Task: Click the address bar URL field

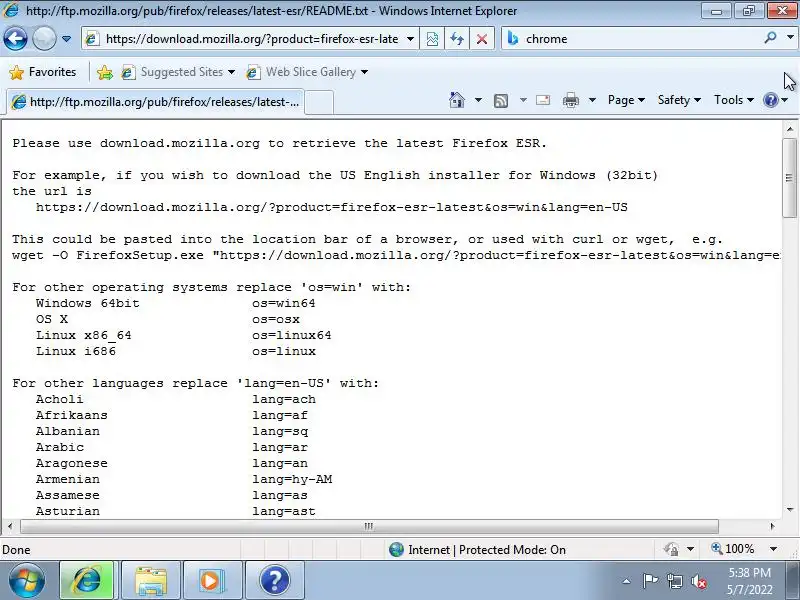Action: point(251,39)
